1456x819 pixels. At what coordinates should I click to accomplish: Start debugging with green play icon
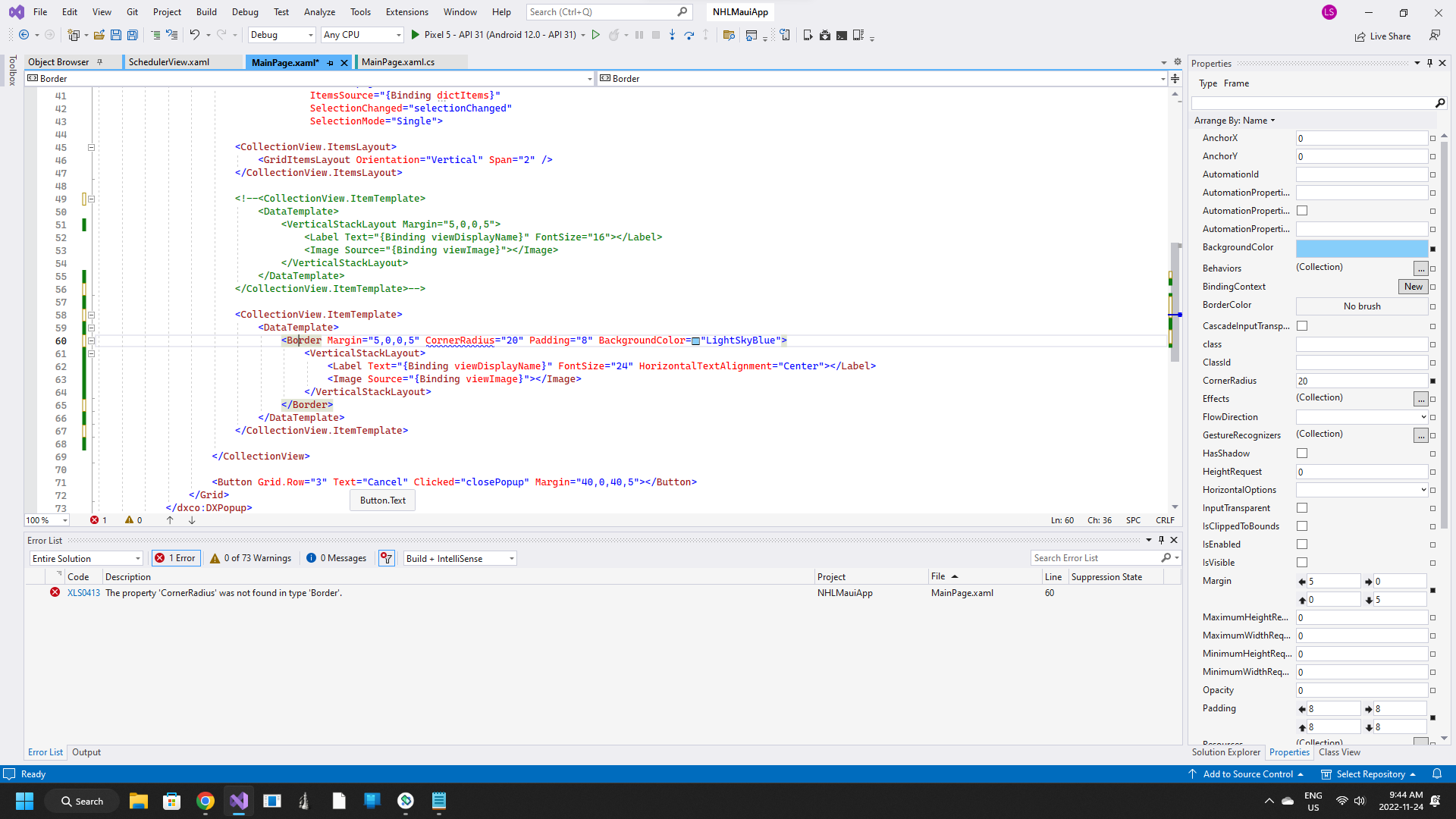point(415,35)
